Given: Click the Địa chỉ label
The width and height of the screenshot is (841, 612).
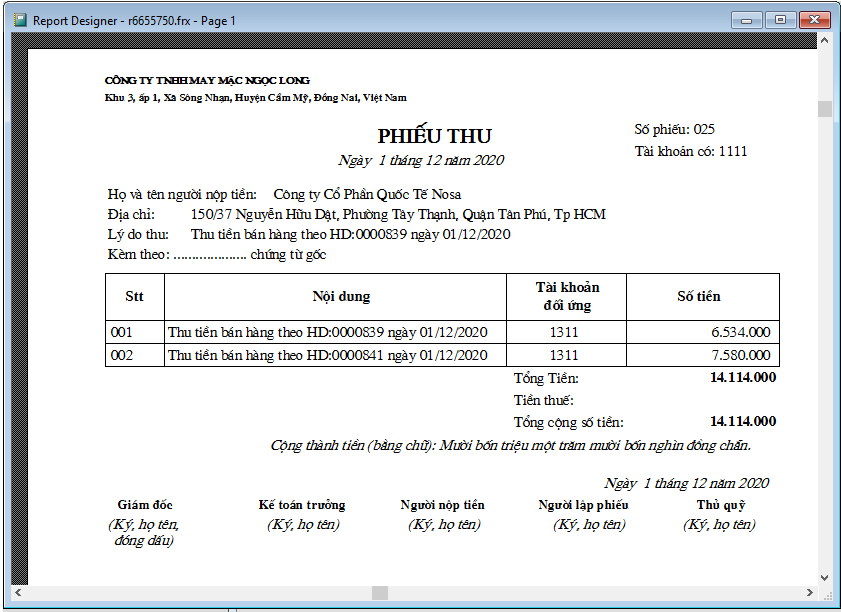Looking at the screenshot, I should point(131,215).
